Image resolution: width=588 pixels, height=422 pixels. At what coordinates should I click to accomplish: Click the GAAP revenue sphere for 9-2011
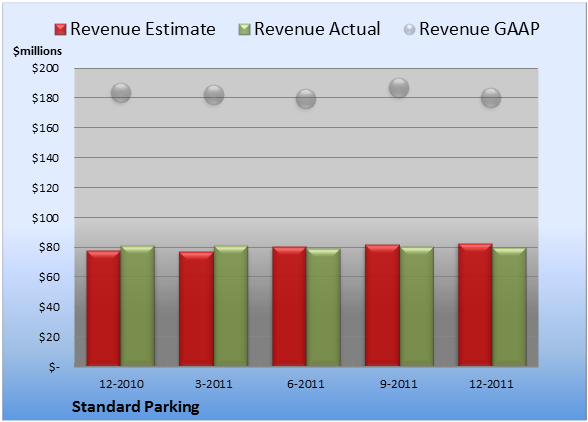[x=399, y=88]
